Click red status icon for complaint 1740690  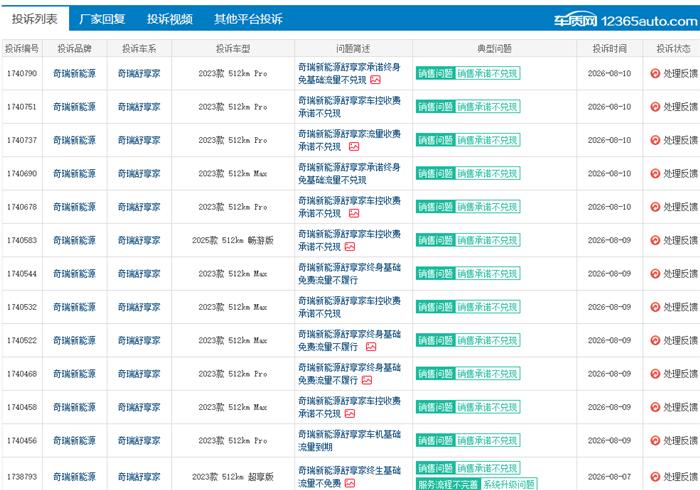click(655, 174)
